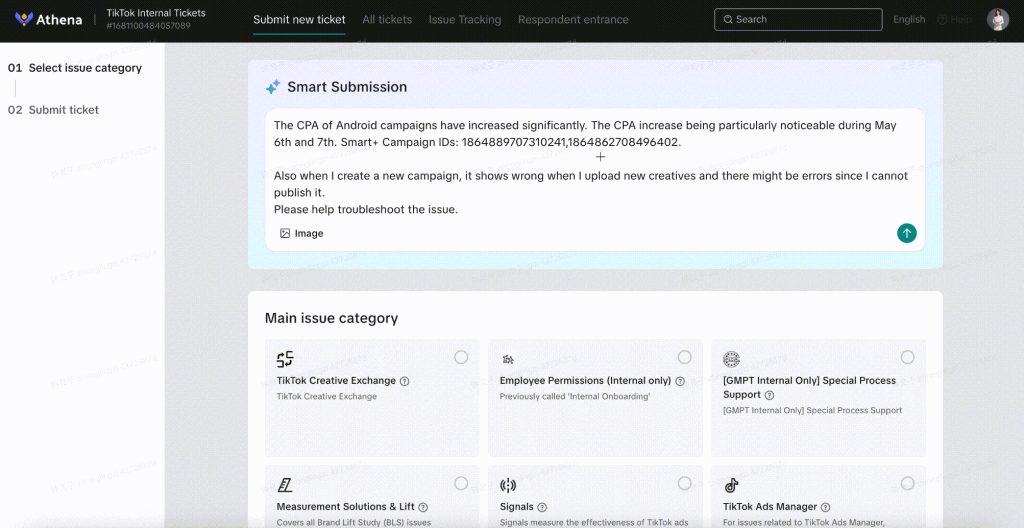Open the English language dropdown
This screenshot has width=1024, height=528.
pos(909,20)
